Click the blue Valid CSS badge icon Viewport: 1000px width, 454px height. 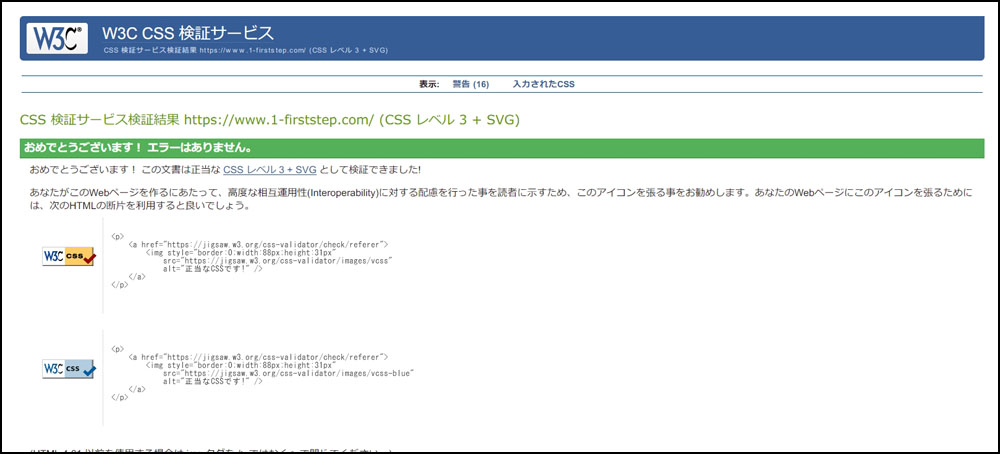coord(69,369)
